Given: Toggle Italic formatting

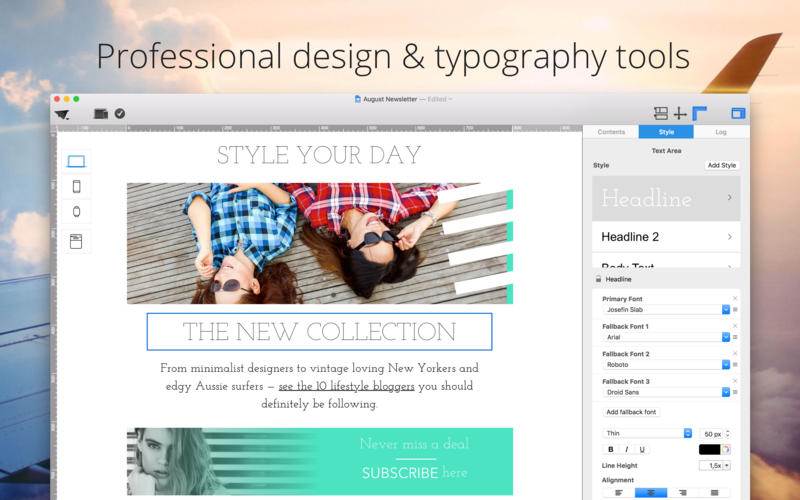Looking at the screenshot, I should pyautogui.click(x=627, y=449).
